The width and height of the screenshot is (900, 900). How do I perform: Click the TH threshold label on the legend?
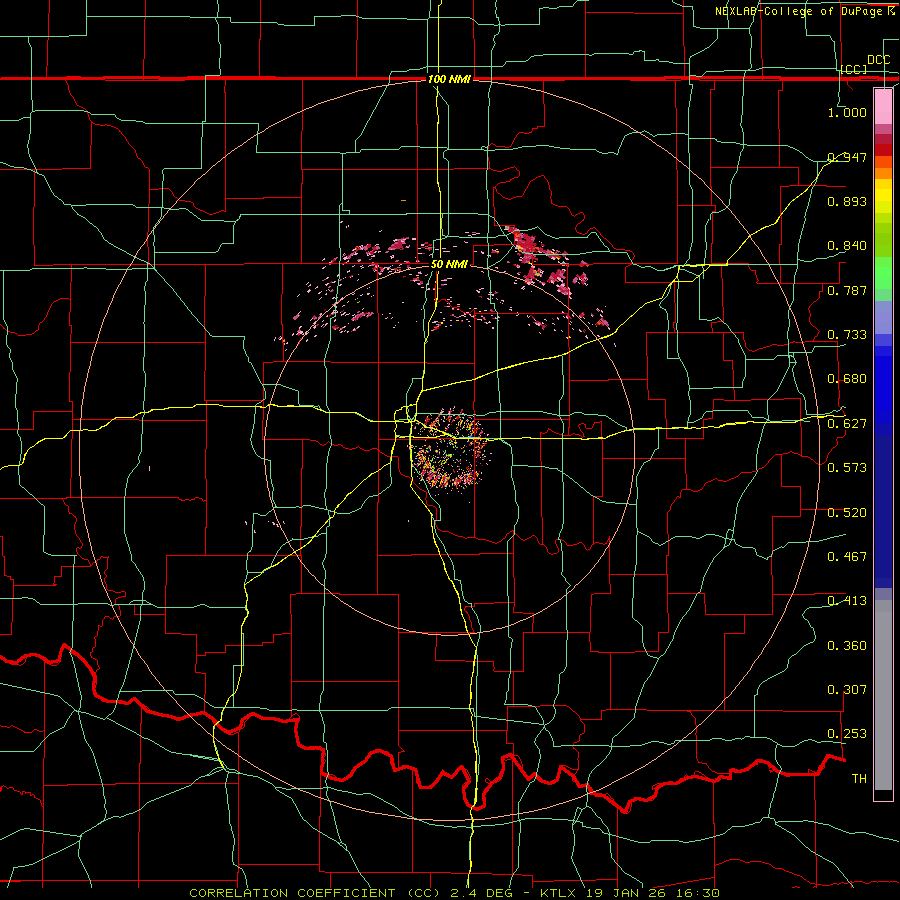click(x=859, y=778)
